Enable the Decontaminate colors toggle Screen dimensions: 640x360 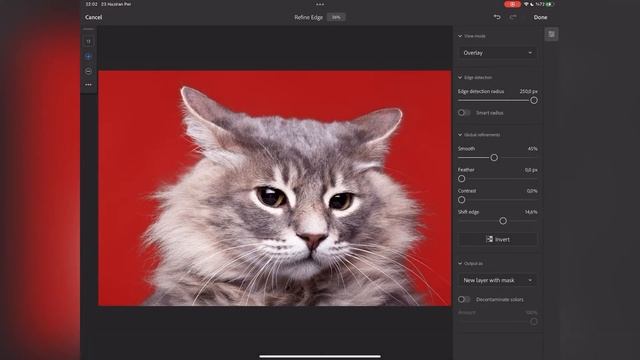(x=464, y=300)
